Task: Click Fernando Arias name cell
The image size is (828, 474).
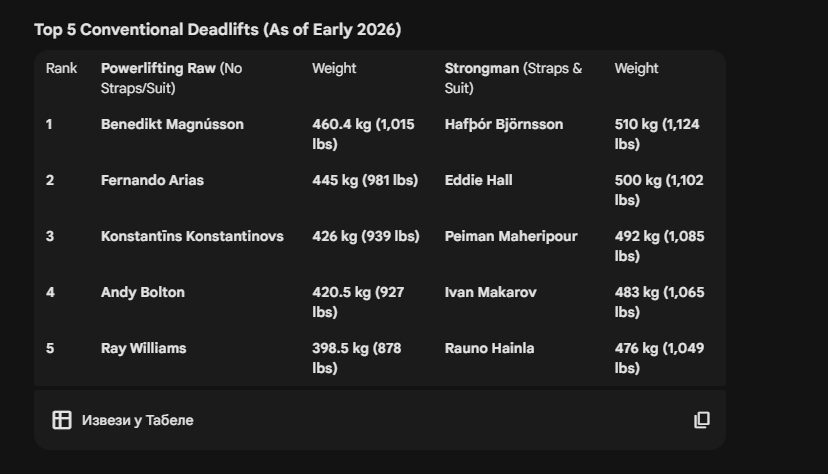Action: tap(152, 180)
